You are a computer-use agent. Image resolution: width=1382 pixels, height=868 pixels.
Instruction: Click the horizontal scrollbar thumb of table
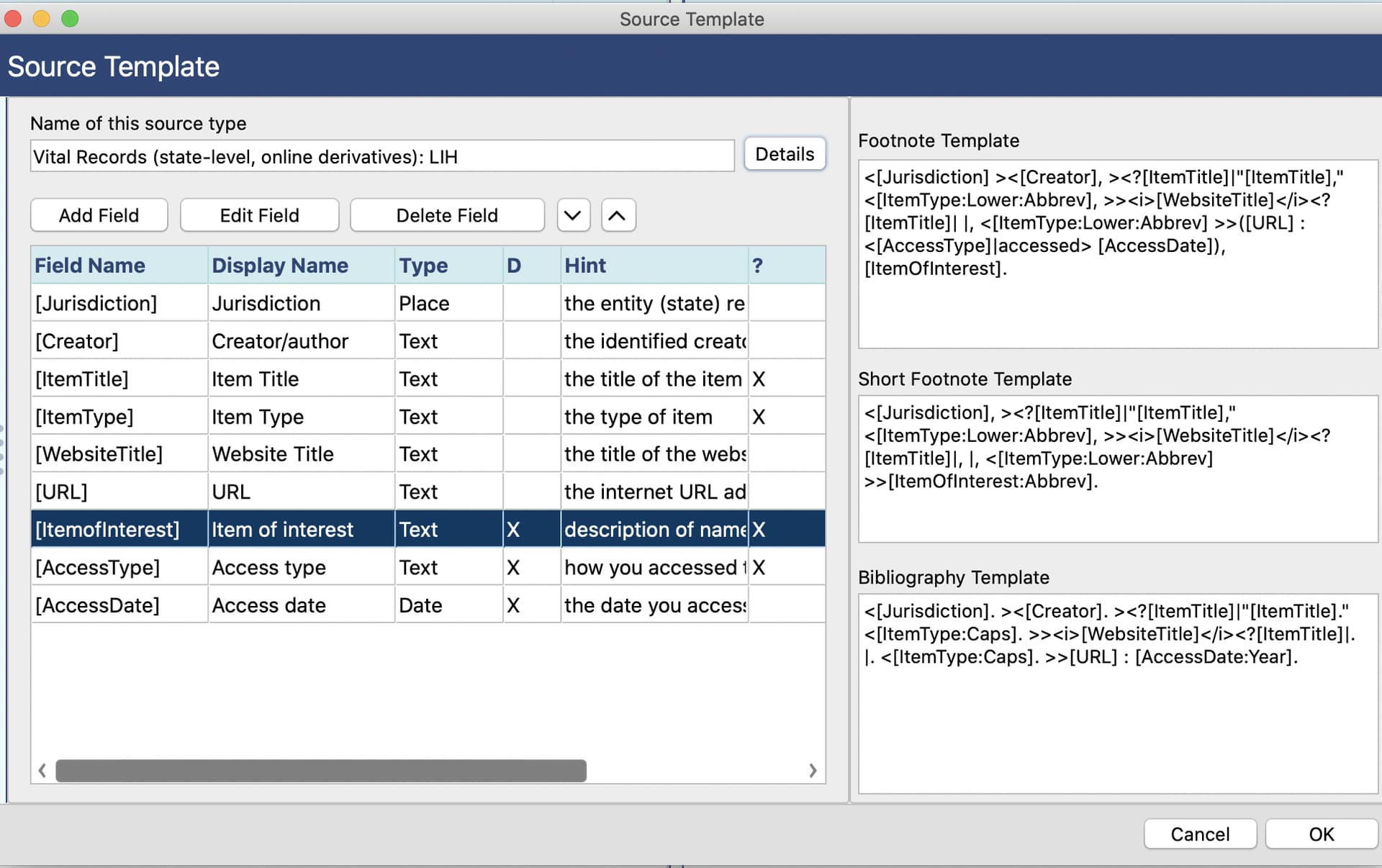(x=321, y=771)
